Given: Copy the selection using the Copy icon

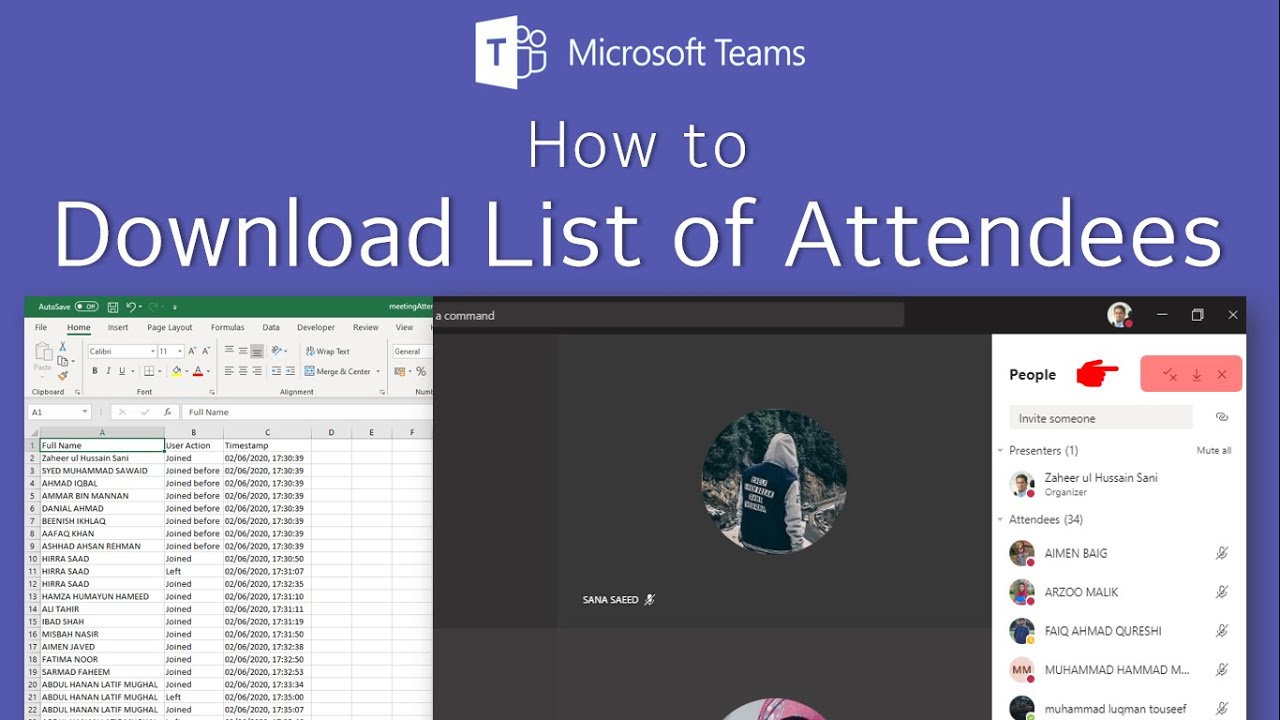Looking at the screenshot, I should pos(63,361).
